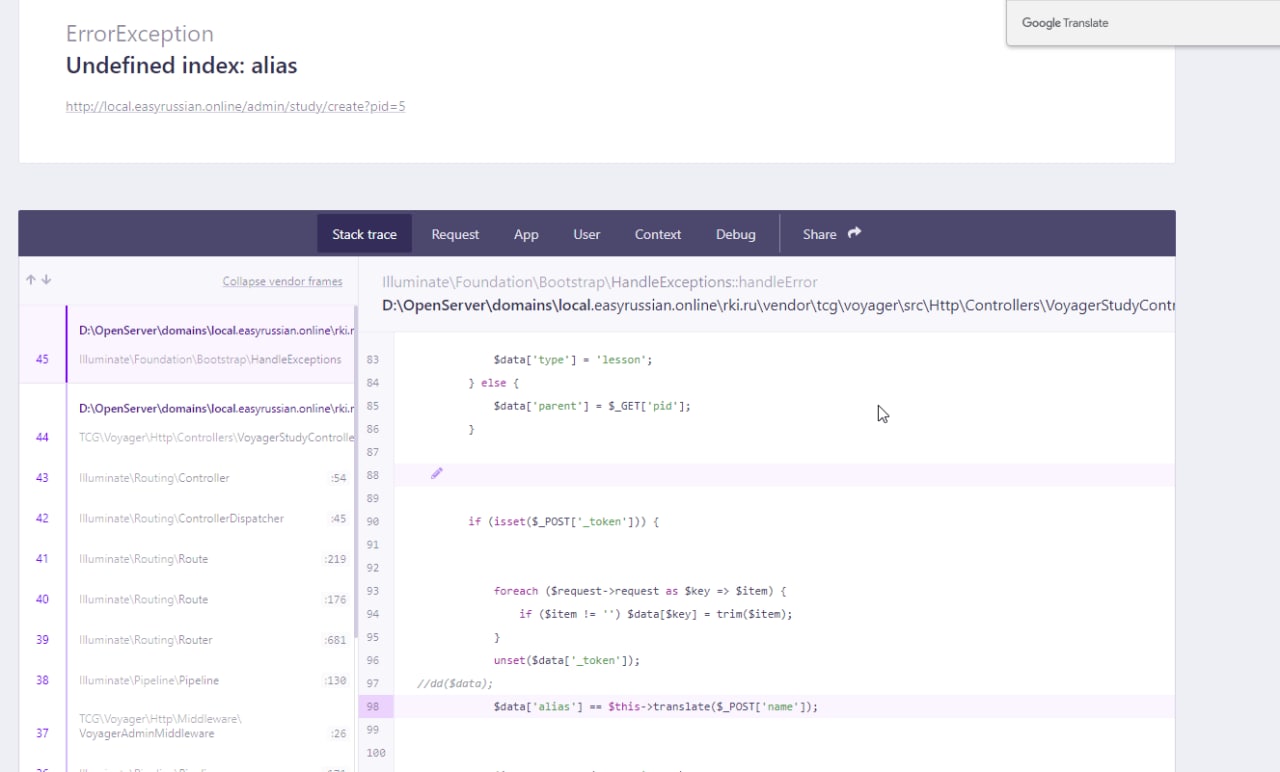Click the down arrow for next frame

(x=46, y=281)
